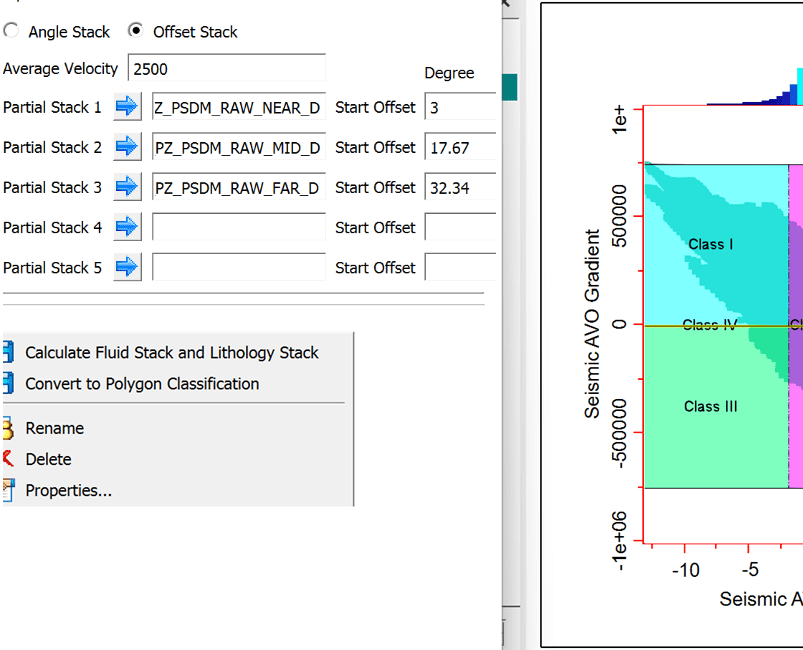Screen dimensions: 803x650
Task: Click the Average Velocity input field
Action: pyautogui.click(x=227, y=69)
